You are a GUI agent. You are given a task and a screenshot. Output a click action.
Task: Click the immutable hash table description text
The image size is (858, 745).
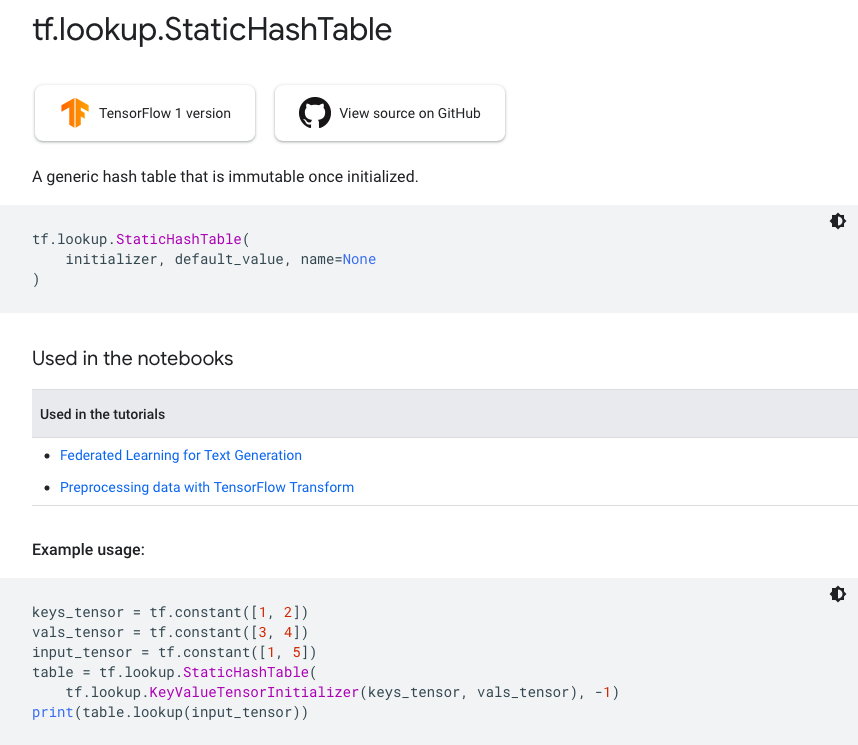[x=225, y=177]
